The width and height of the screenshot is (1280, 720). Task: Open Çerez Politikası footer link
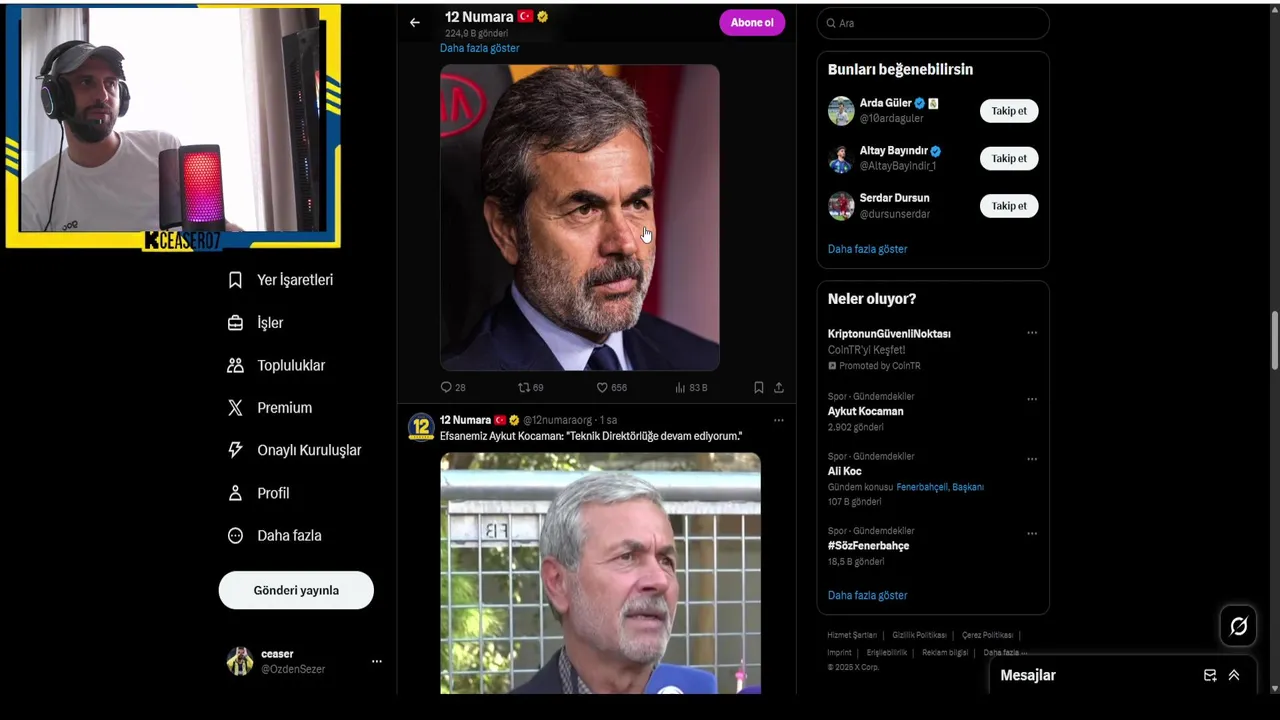pyautogui.click(x=987, y=635)
